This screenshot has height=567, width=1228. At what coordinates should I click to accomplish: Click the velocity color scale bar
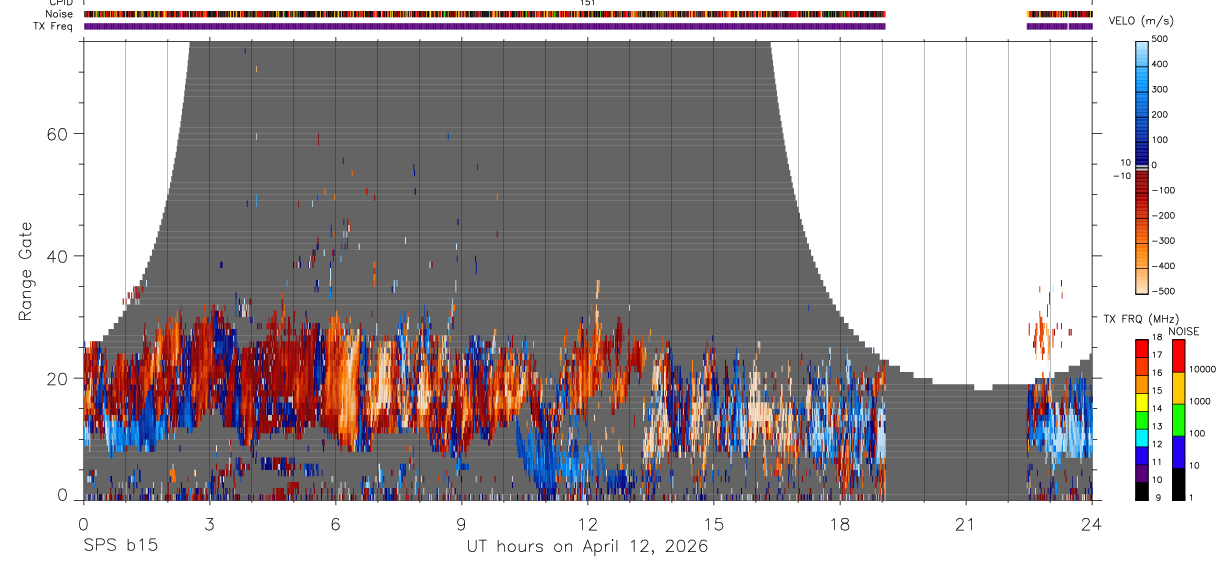pyautogui.click(x=1142, y=167)
